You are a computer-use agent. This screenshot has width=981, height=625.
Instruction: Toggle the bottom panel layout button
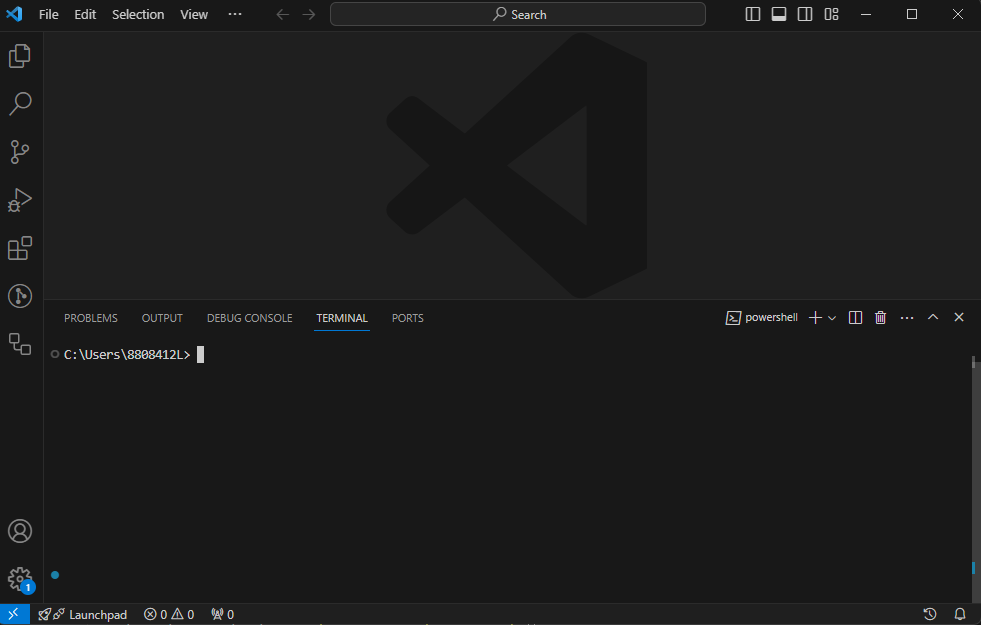coord(779,14)
